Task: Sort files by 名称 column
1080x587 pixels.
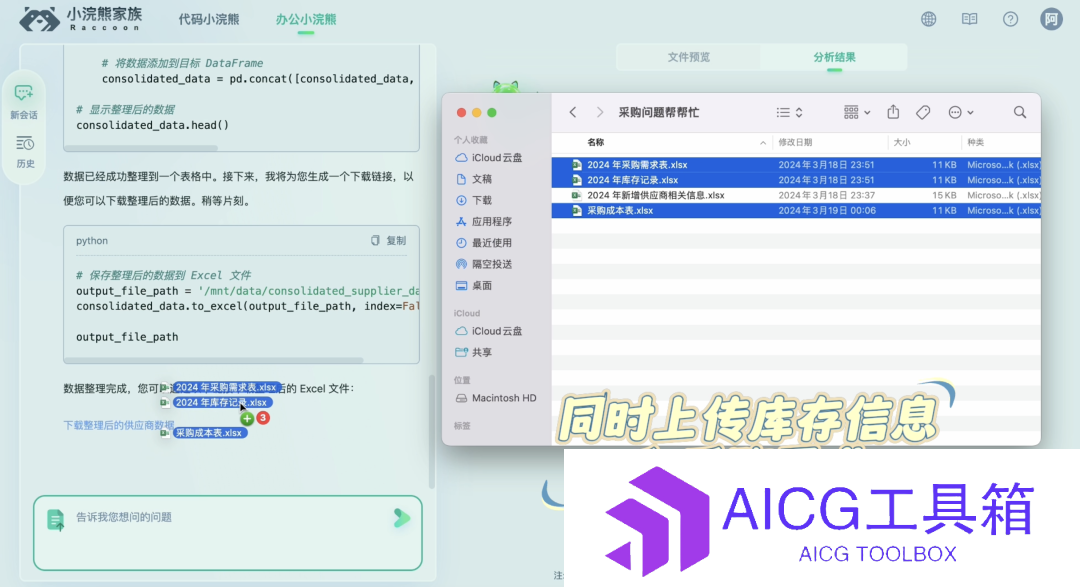Action: pos(596,143)
